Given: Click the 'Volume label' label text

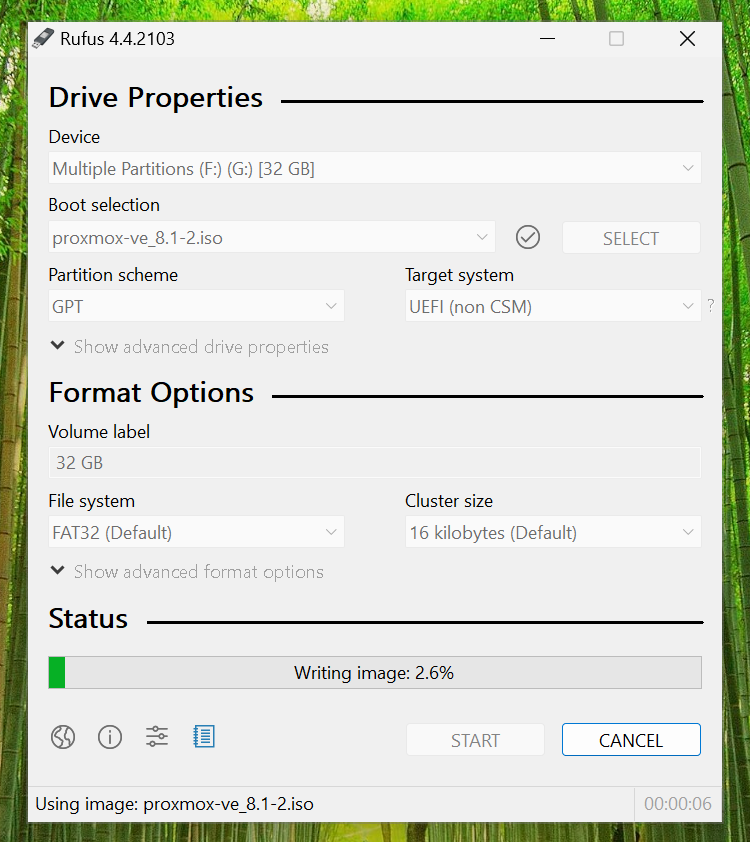Looking at the screenshot, I should [99, 432].
